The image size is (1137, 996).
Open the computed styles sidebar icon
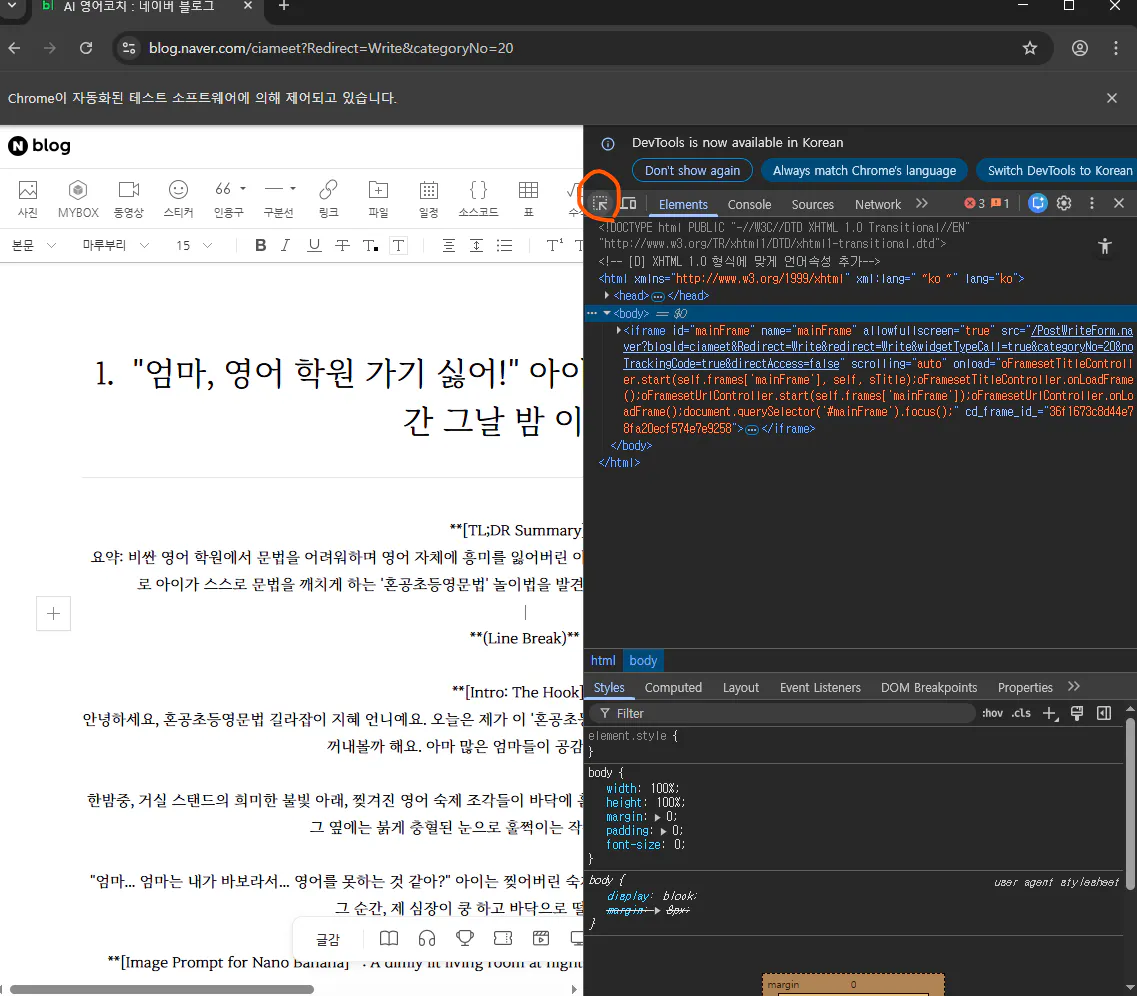coord(1104,713)
